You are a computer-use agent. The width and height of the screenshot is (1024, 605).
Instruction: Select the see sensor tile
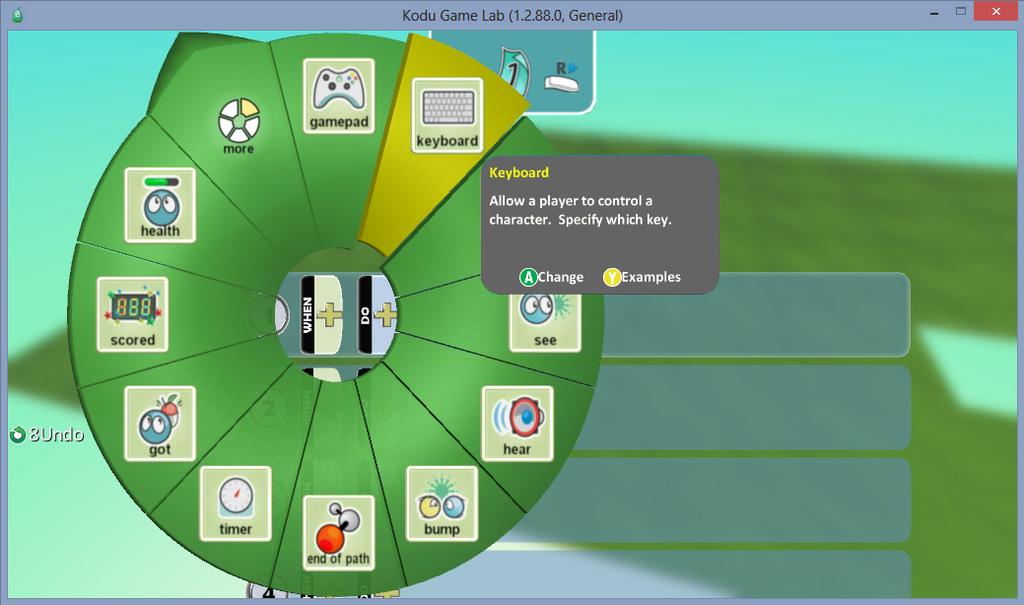(545, 323)
